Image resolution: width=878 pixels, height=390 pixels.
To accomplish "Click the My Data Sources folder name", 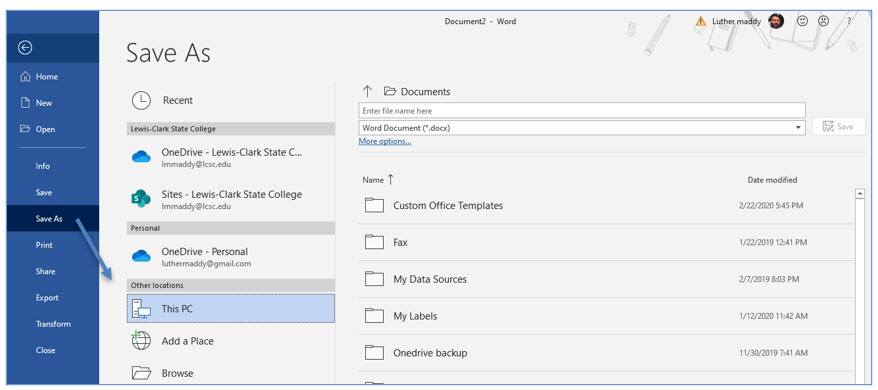I will point(430,279).
